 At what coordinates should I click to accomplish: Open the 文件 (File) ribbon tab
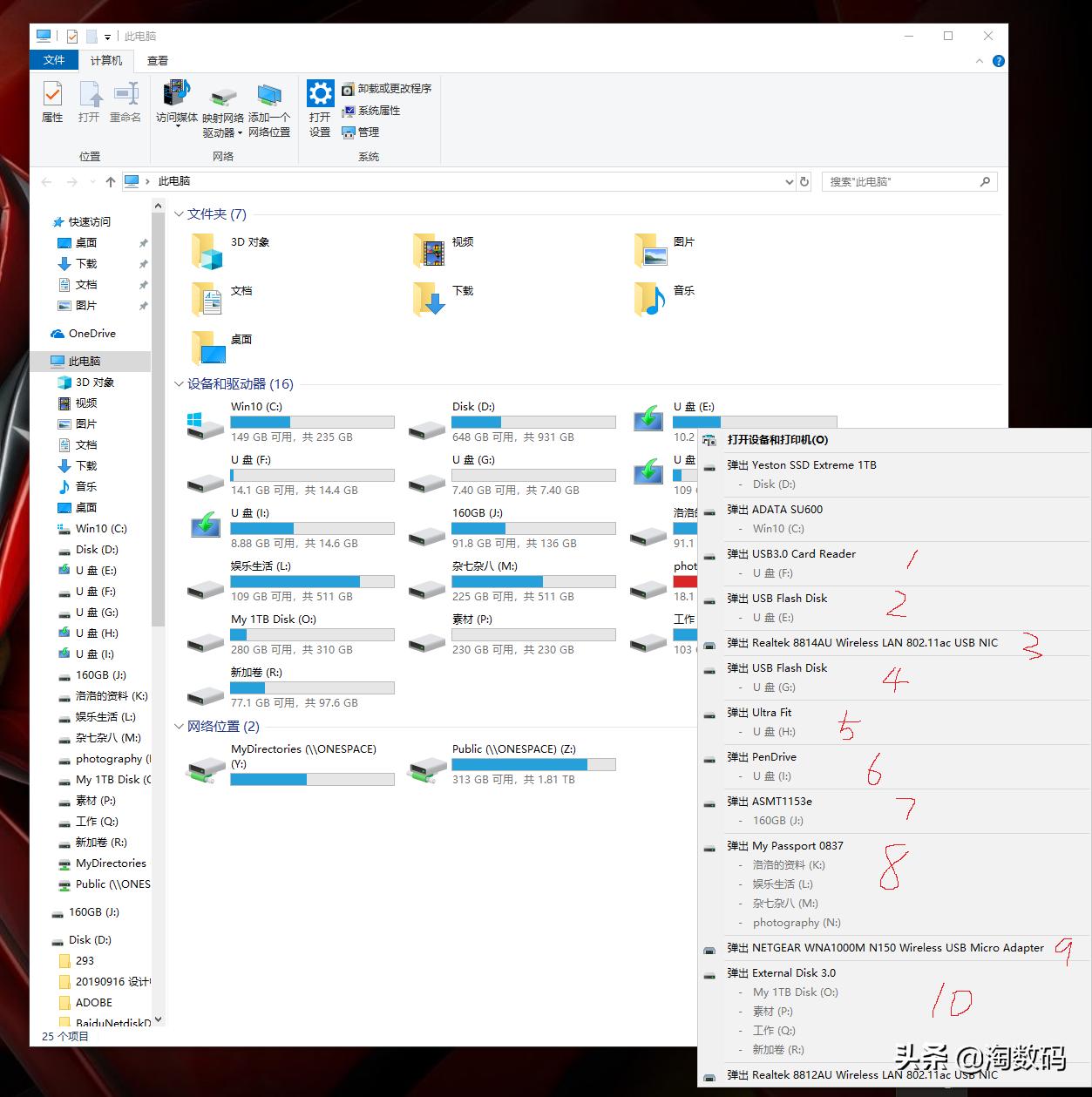click(54, 60)
